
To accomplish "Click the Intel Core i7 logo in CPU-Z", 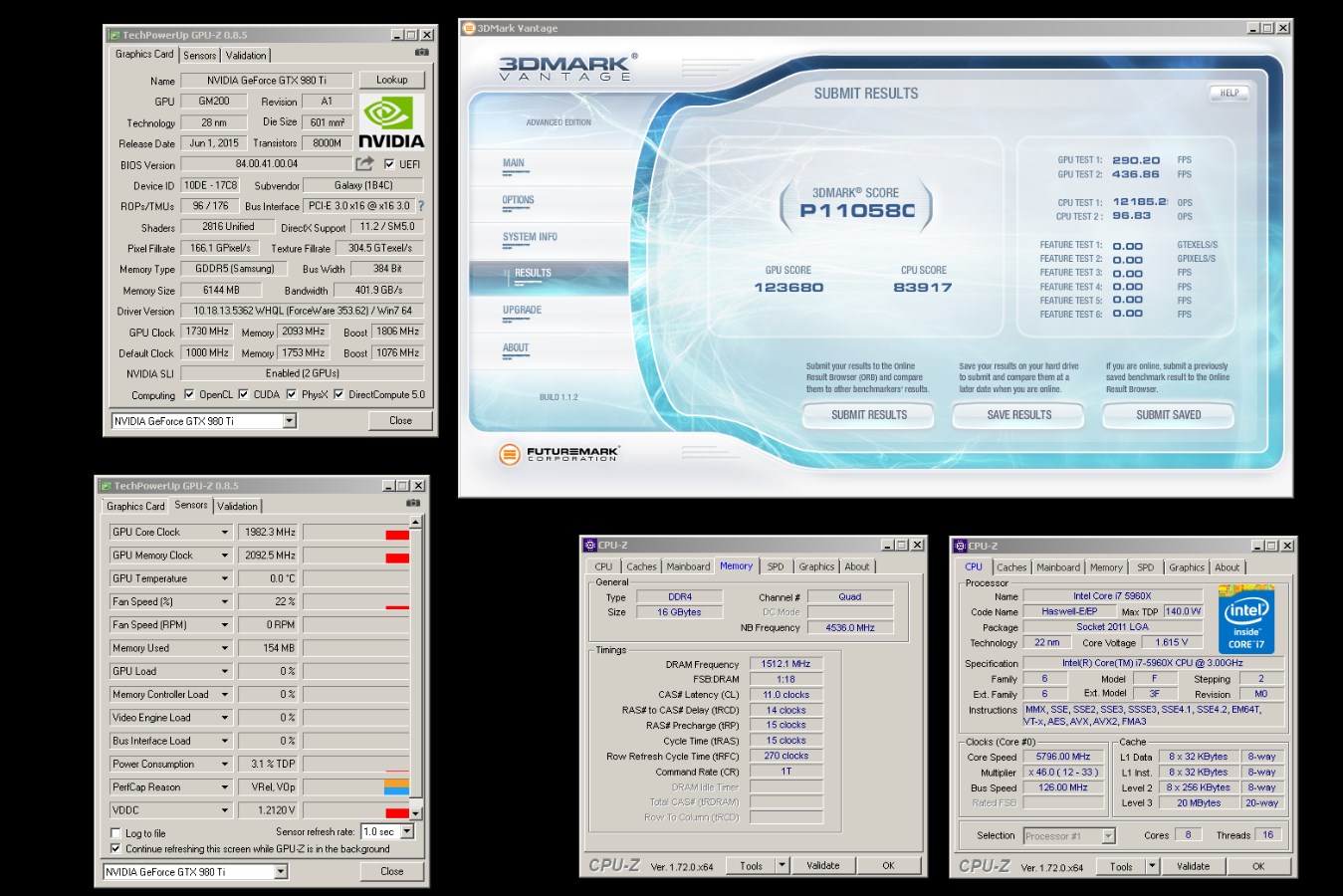I will 1246,619.
